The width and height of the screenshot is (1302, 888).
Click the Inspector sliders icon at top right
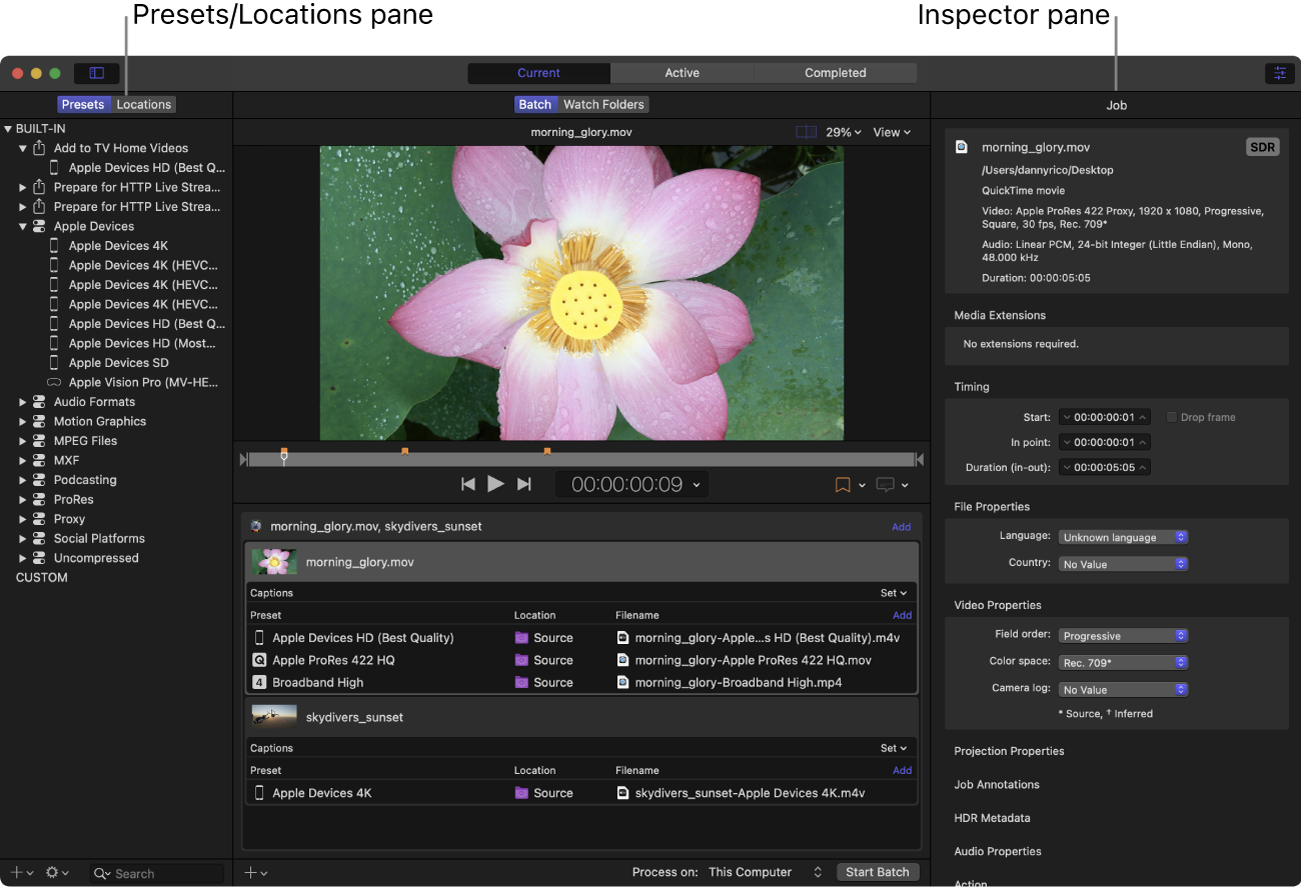[x=1279, y=73]
